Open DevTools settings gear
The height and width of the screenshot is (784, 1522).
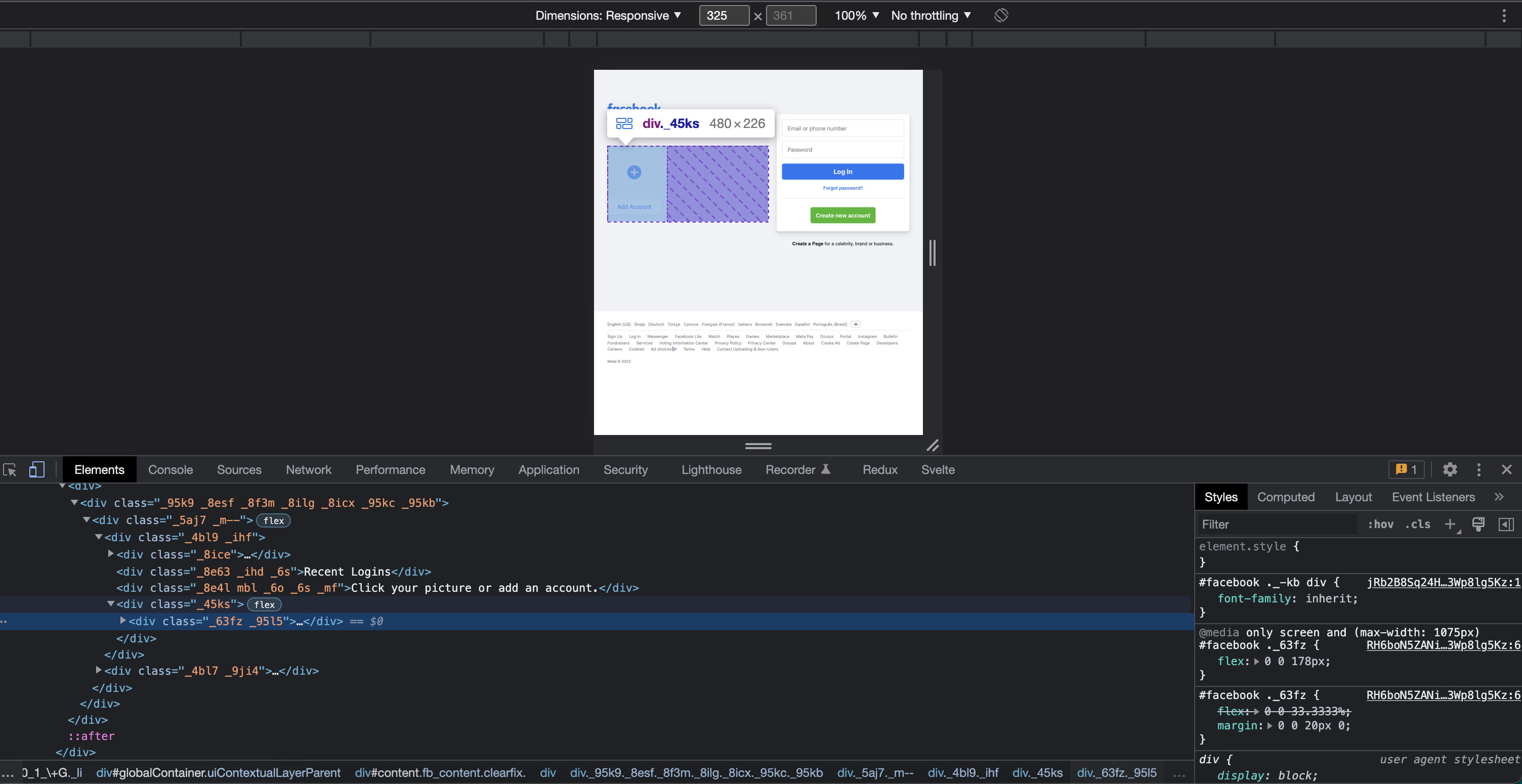(1451, 470)
